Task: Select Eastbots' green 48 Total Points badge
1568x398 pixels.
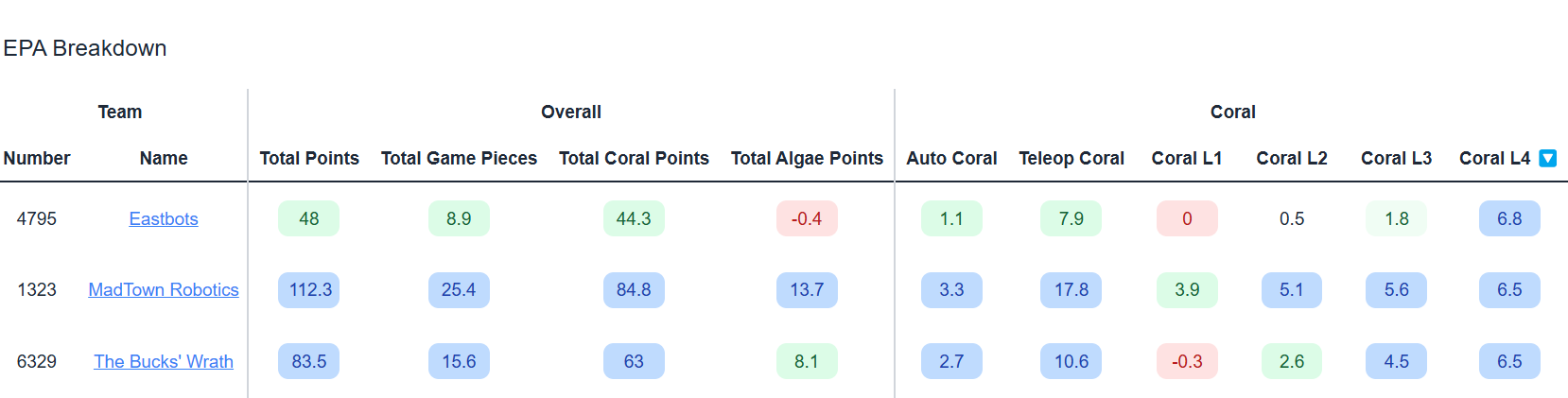Action: 309,218
